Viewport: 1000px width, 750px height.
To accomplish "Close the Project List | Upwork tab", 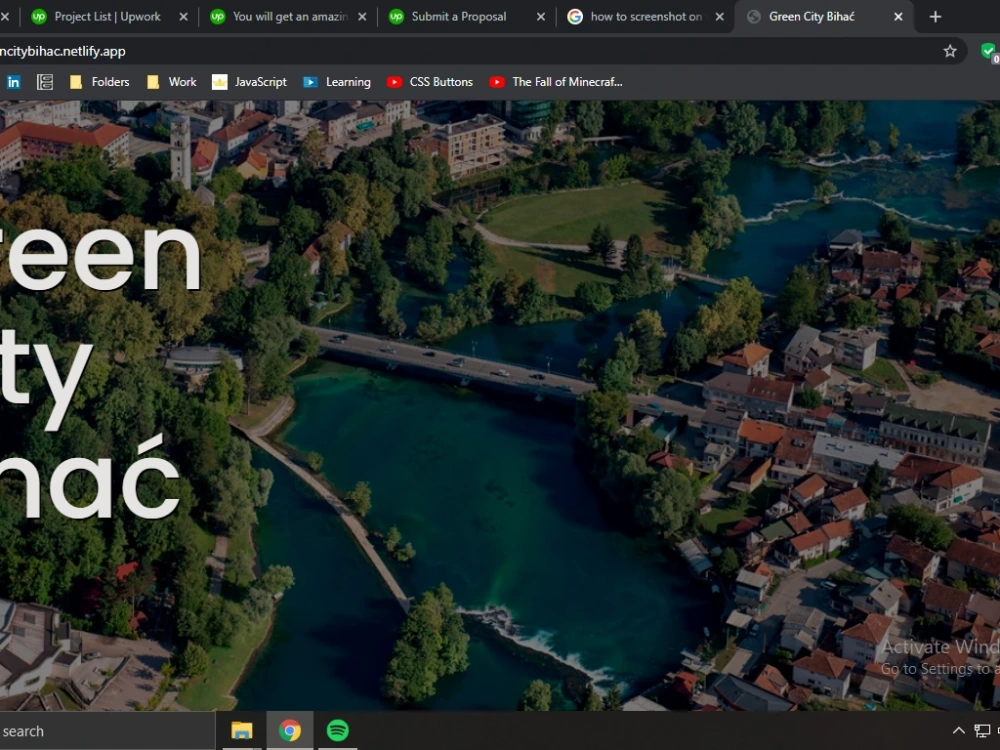I will (184, 17).
